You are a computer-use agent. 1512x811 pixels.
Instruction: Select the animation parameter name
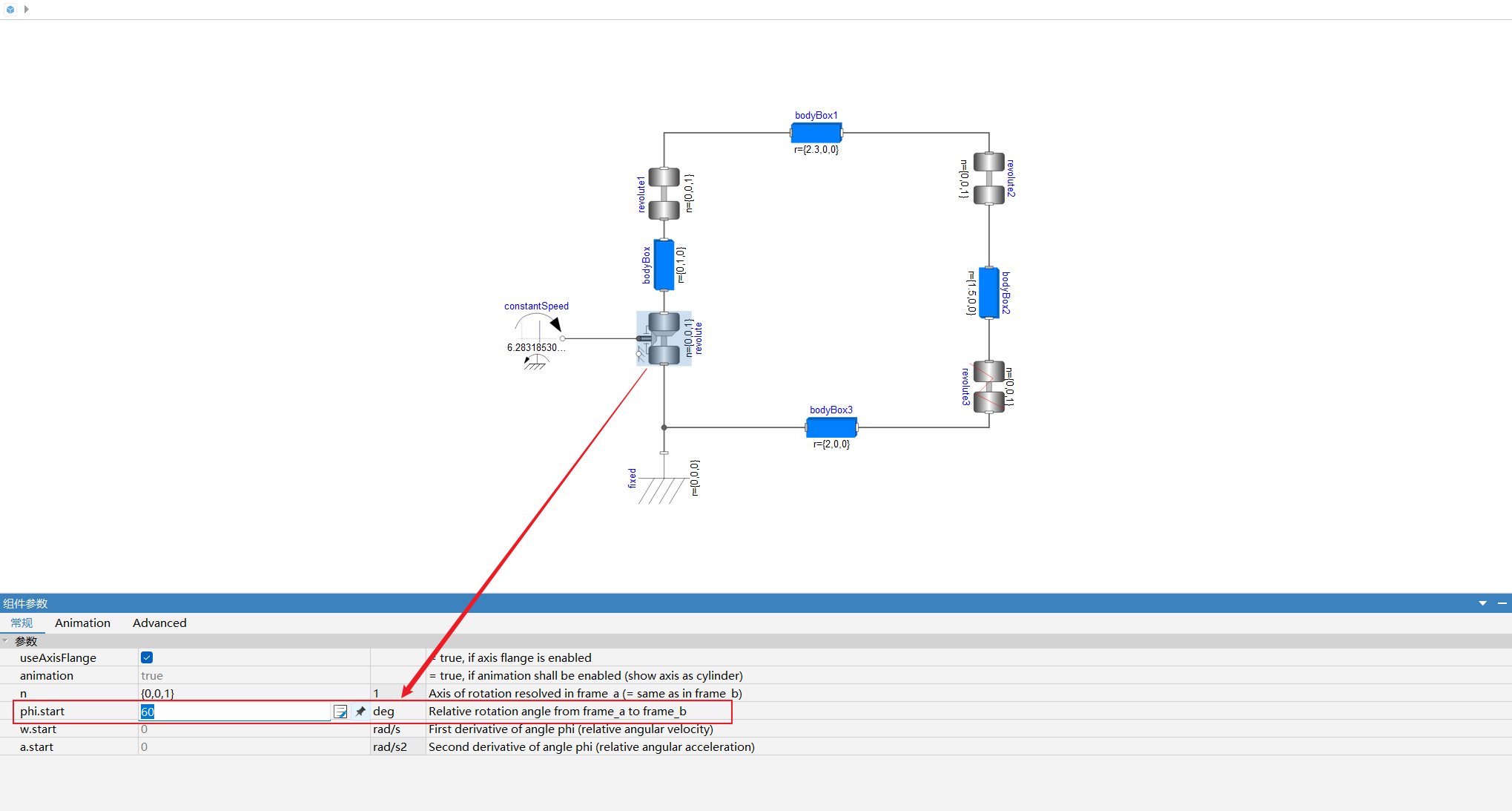pyautogui.click(x=47, y=676)
